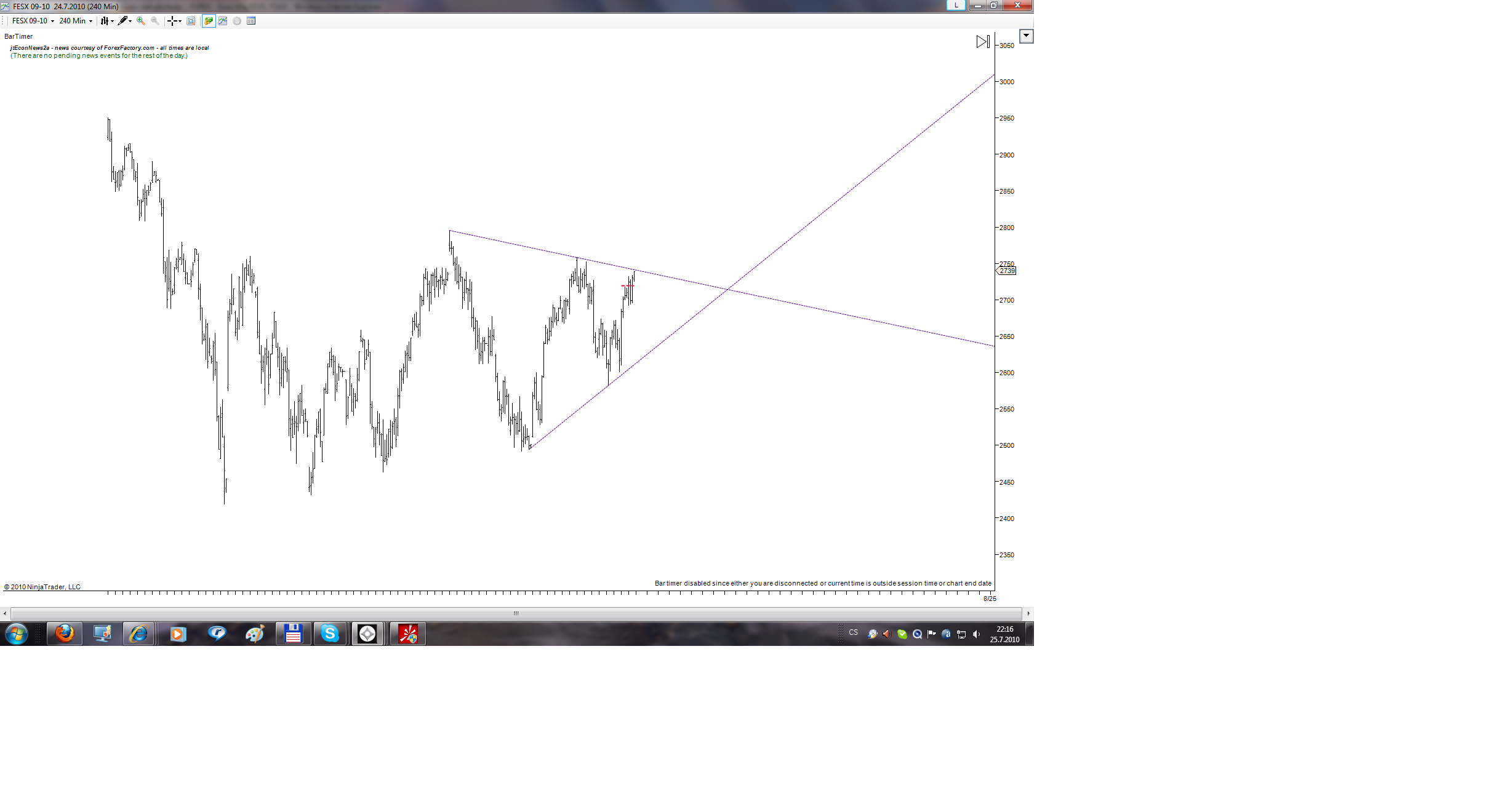Viewport: 1498px width, 812px height.
Task: Open Skype from the taskbar
Action: 330,634
